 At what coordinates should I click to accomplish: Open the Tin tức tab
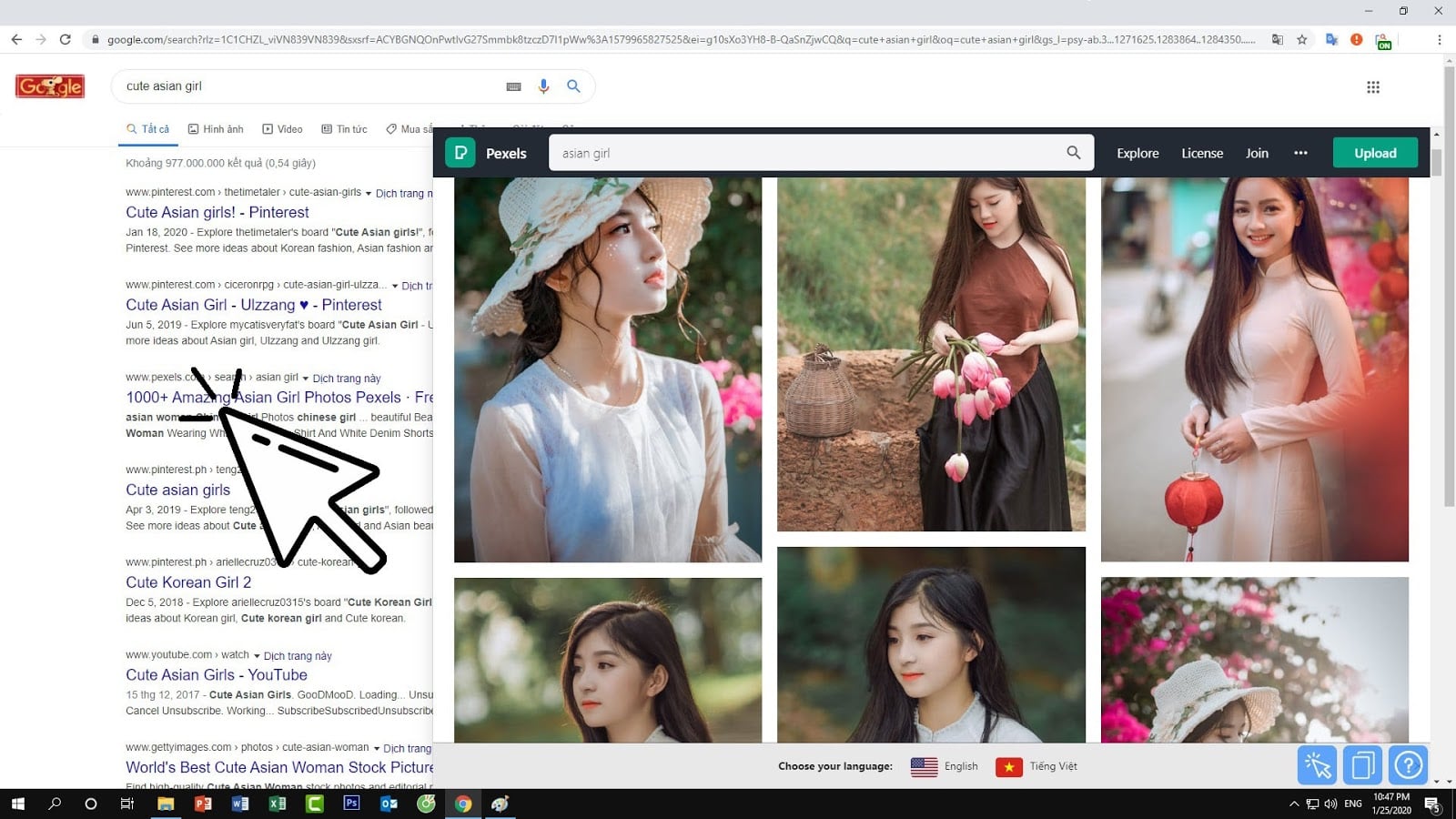[344, 129]
